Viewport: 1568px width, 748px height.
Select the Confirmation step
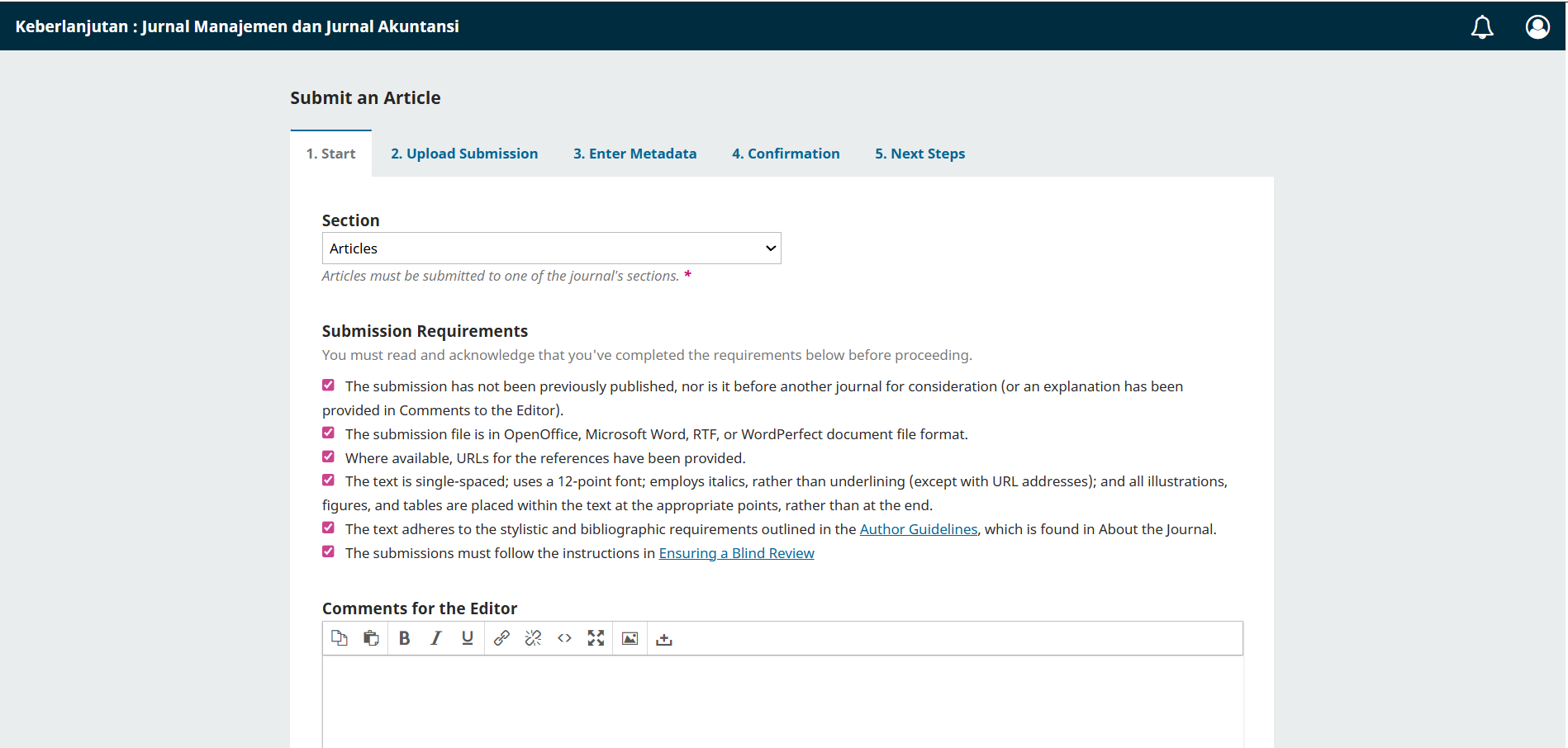pos(785,153)
